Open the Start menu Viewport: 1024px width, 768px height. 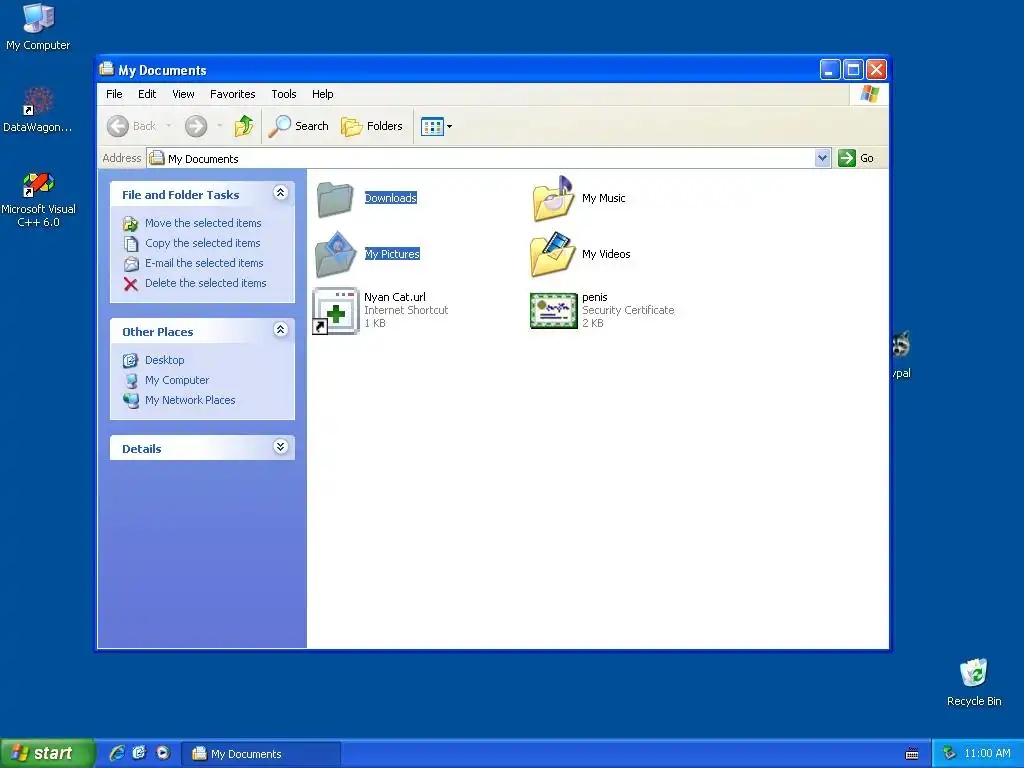coord(47,753)
